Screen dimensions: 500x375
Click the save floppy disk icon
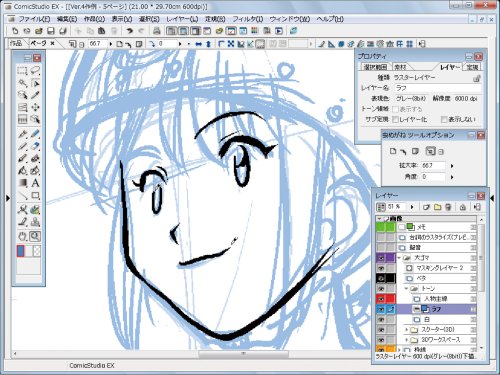(x=51, y=31)
